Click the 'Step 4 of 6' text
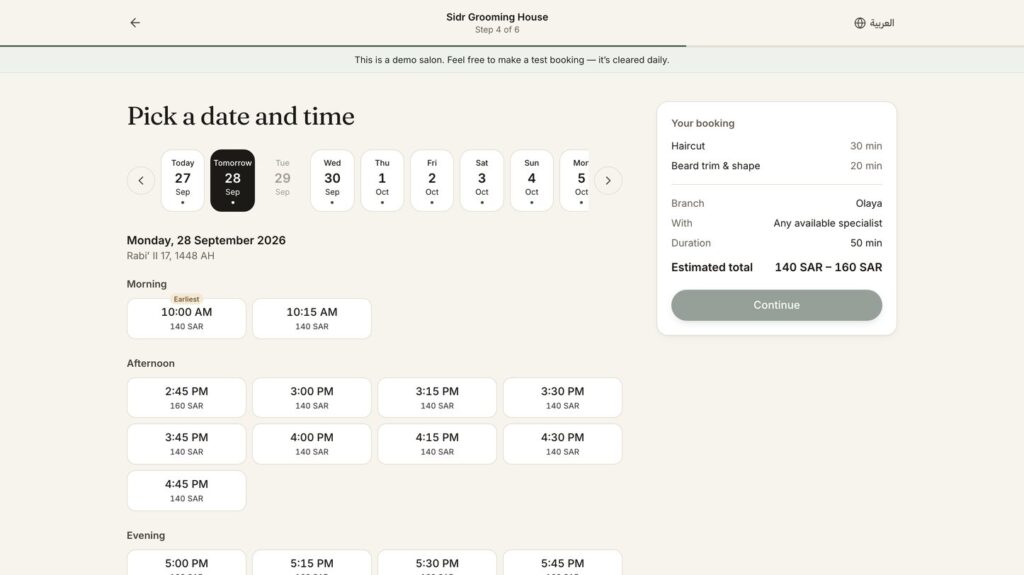The image size is (1024, 575). 497,30
